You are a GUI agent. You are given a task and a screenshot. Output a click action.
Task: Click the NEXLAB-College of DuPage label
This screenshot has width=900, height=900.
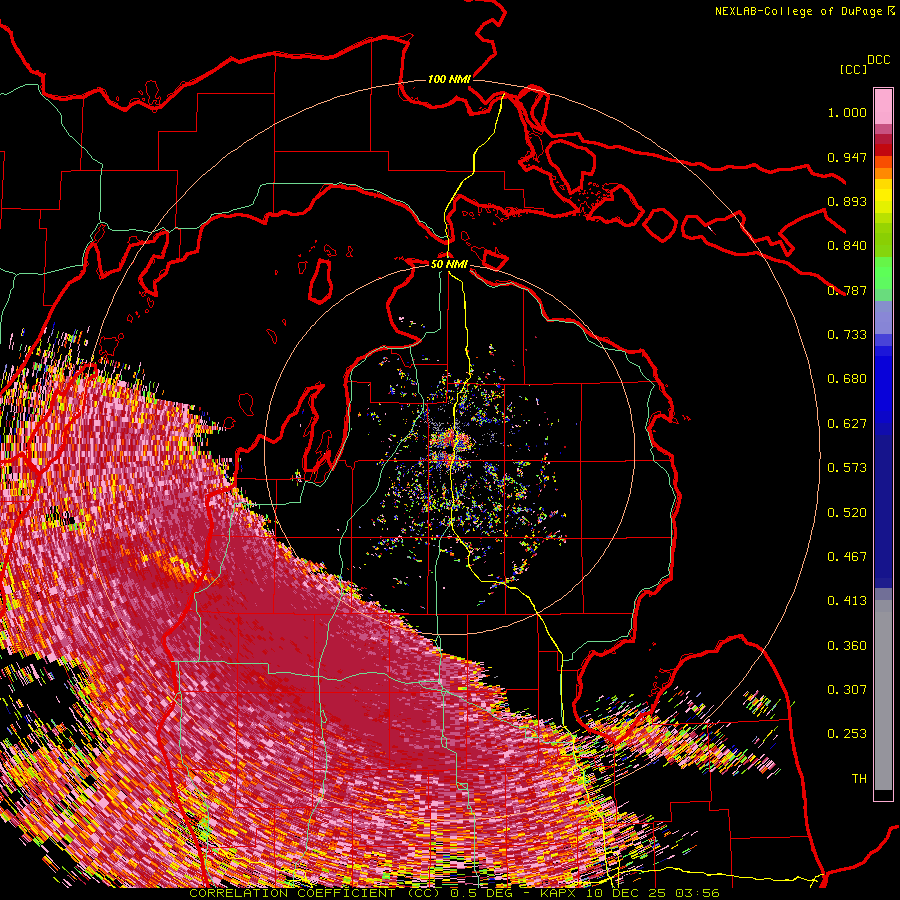click(x=798, y=11)
